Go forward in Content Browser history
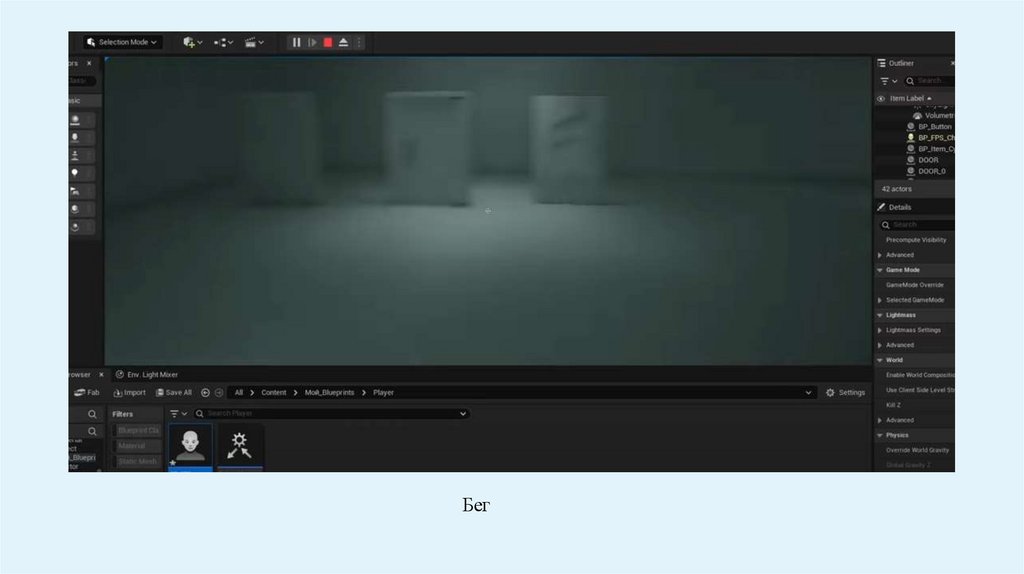This screenshot has height=574, width=1024. 219,392
